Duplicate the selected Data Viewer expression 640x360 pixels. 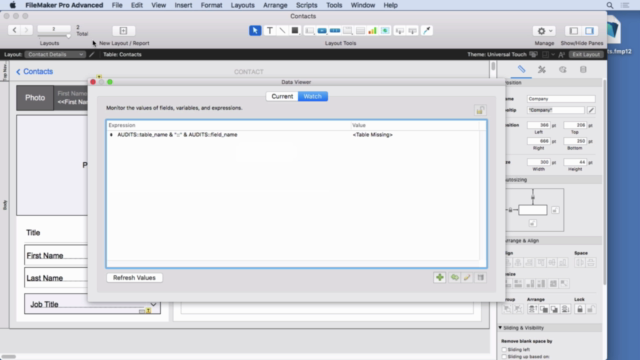(454, 278)
